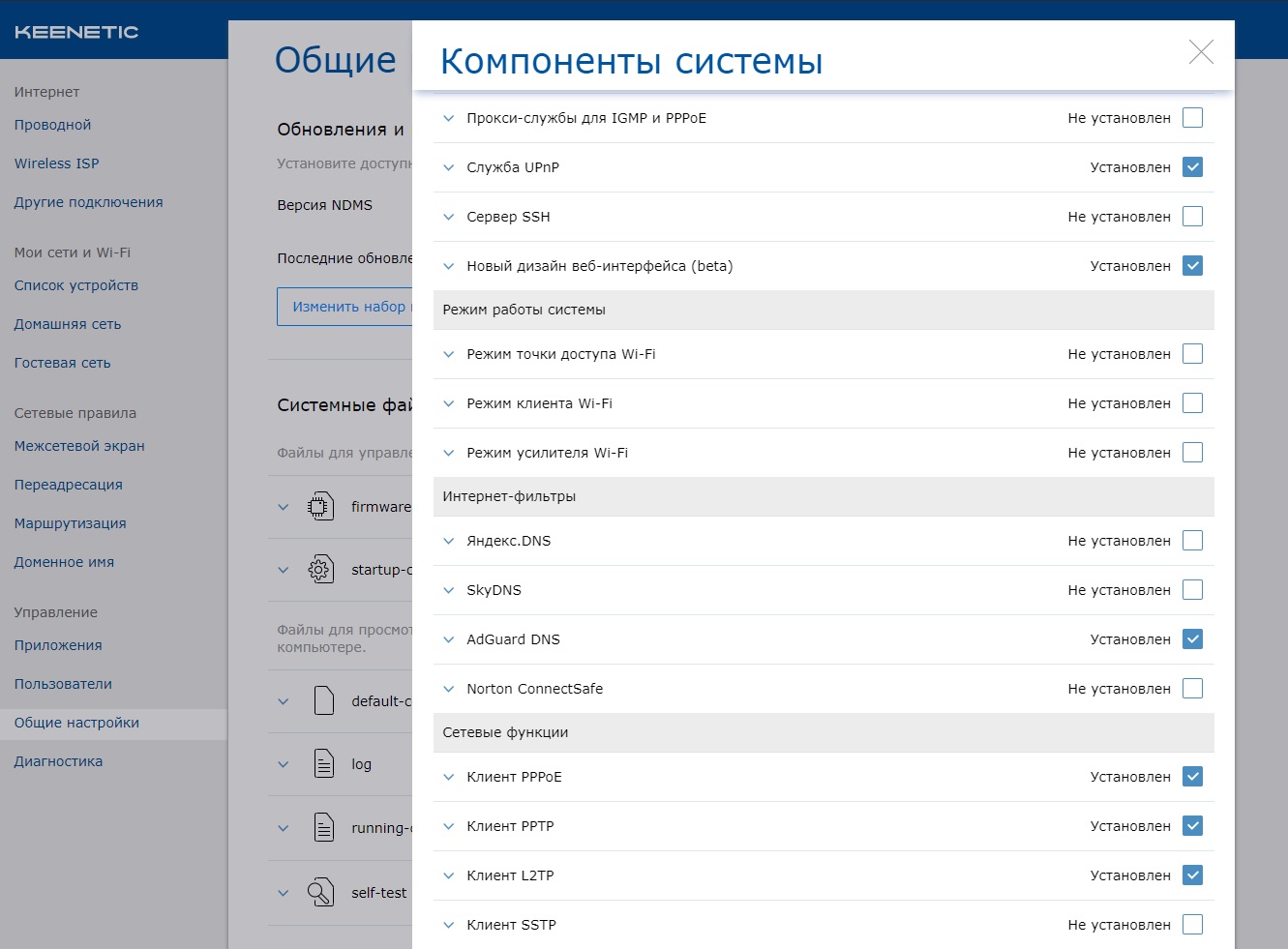Expand the Клиент PPTP row chevron
This screenshot has height=949, width=1288.
point(448,826)
